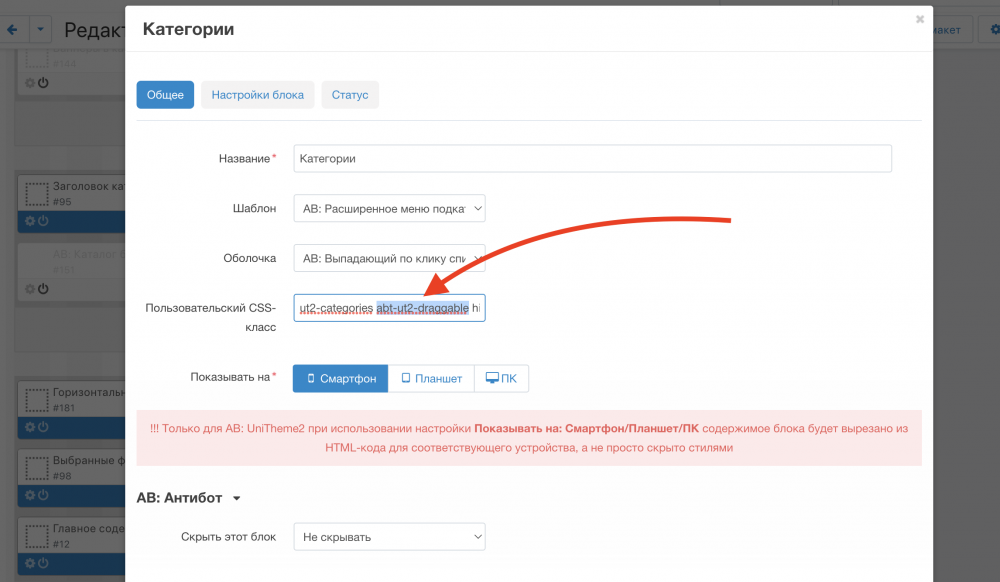Switch to the Статус tab
This screenshot has height=582, width=1000.
[350, 95]
